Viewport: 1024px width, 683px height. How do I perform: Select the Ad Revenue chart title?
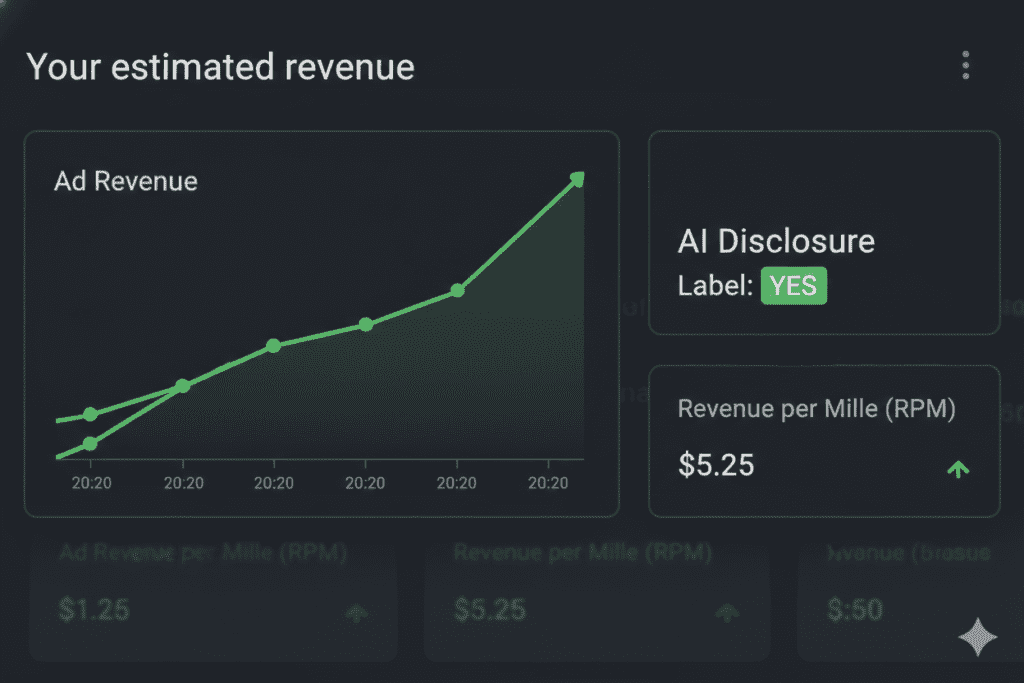(x=125, y=181)
